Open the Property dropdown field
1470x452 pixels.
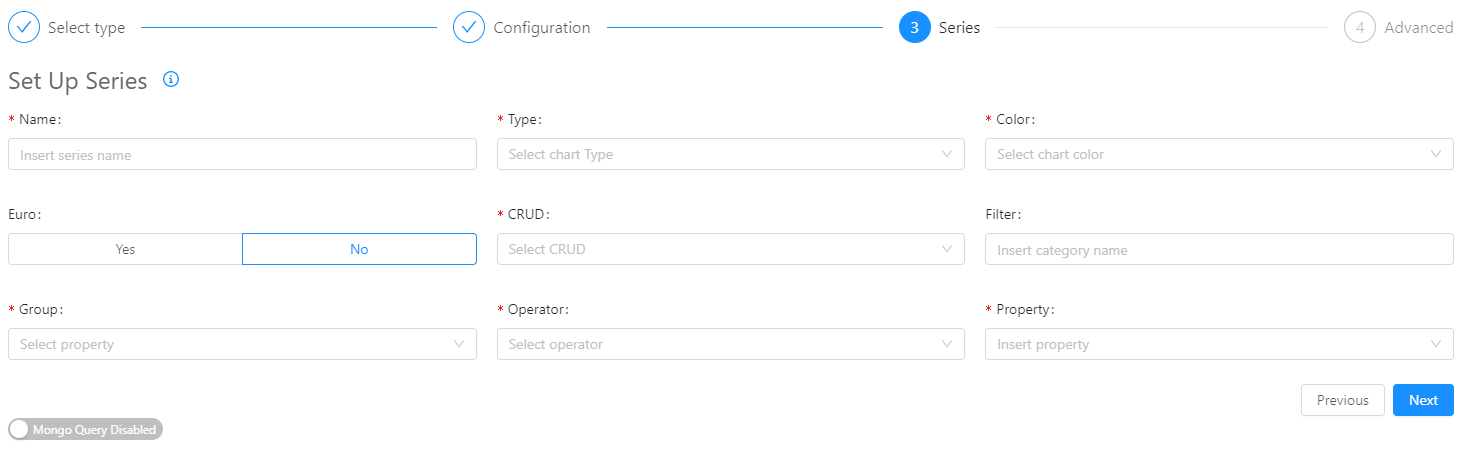tap(1218, 344)
